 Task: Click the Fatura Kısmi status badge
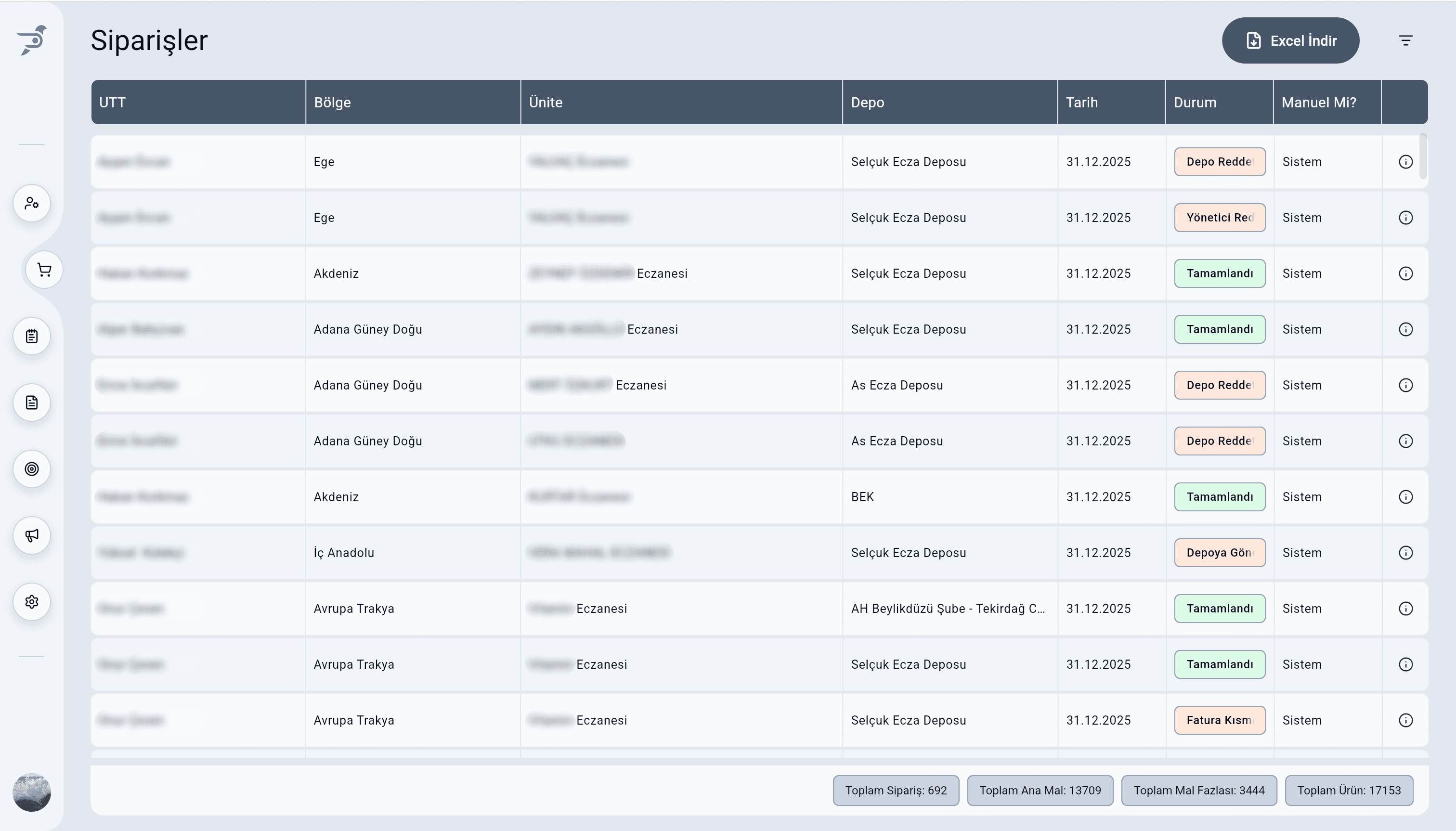1219,720
